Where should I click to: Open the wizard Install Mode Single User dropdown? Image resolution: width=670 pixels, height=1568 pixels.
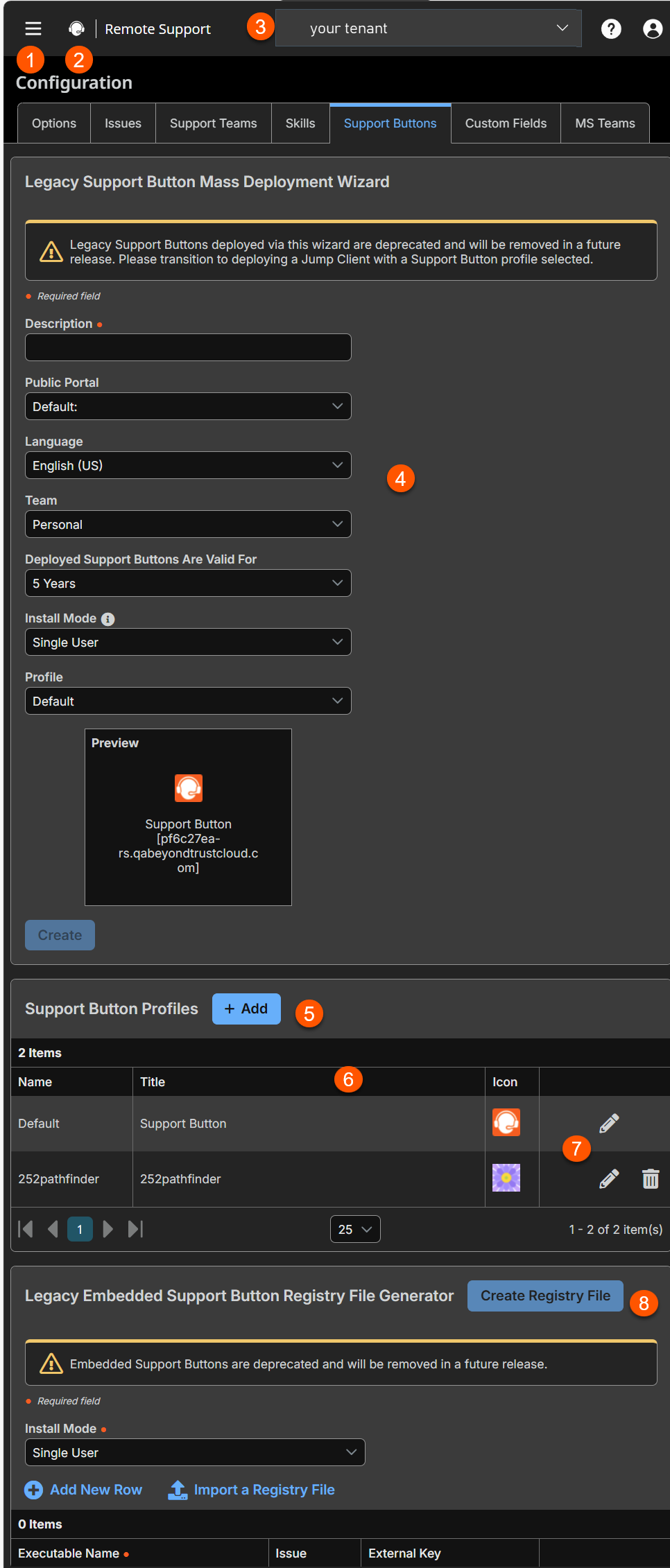pos(188,642)
